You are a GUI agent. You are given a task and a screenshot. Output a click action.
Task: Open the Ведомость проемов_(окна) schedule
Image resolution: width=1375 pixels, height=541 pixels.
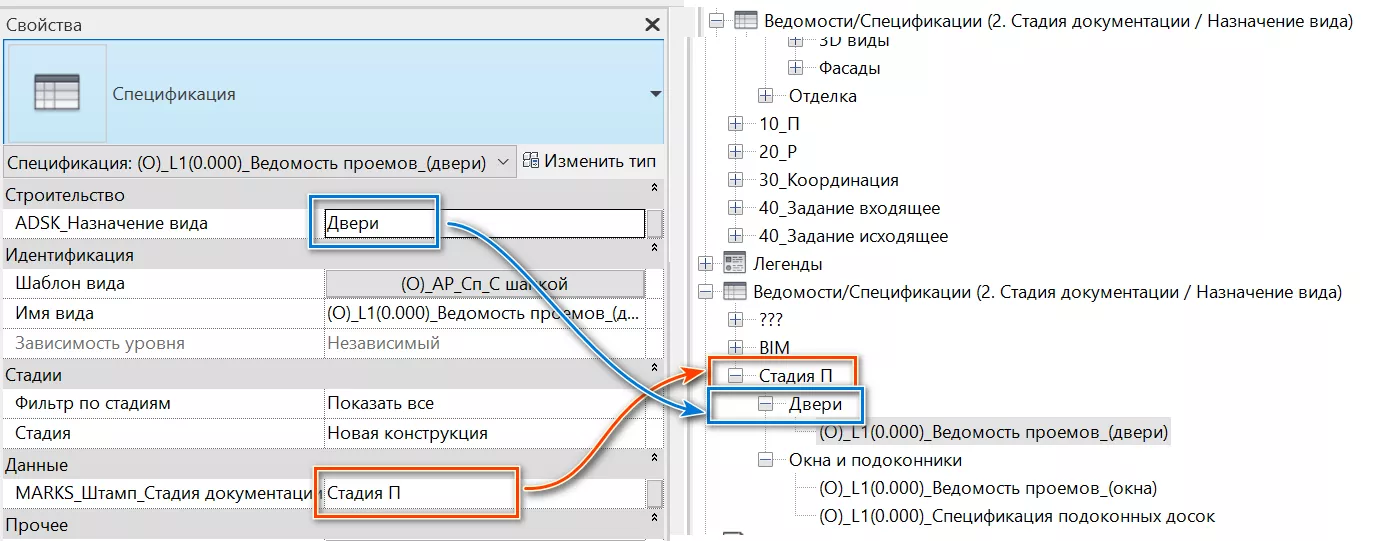[x=987, y=488]
